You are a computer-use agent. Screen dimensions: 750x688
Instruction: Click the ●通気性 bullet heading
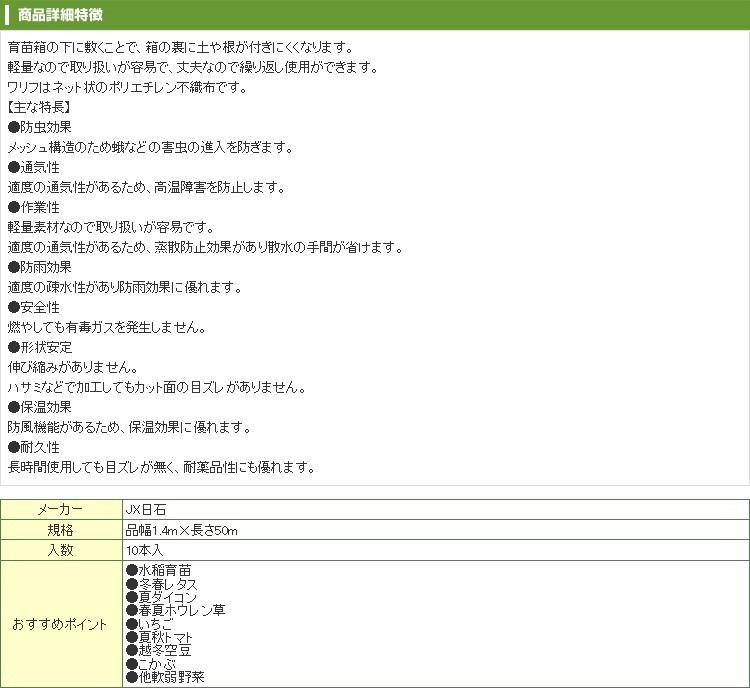point(33,168)
